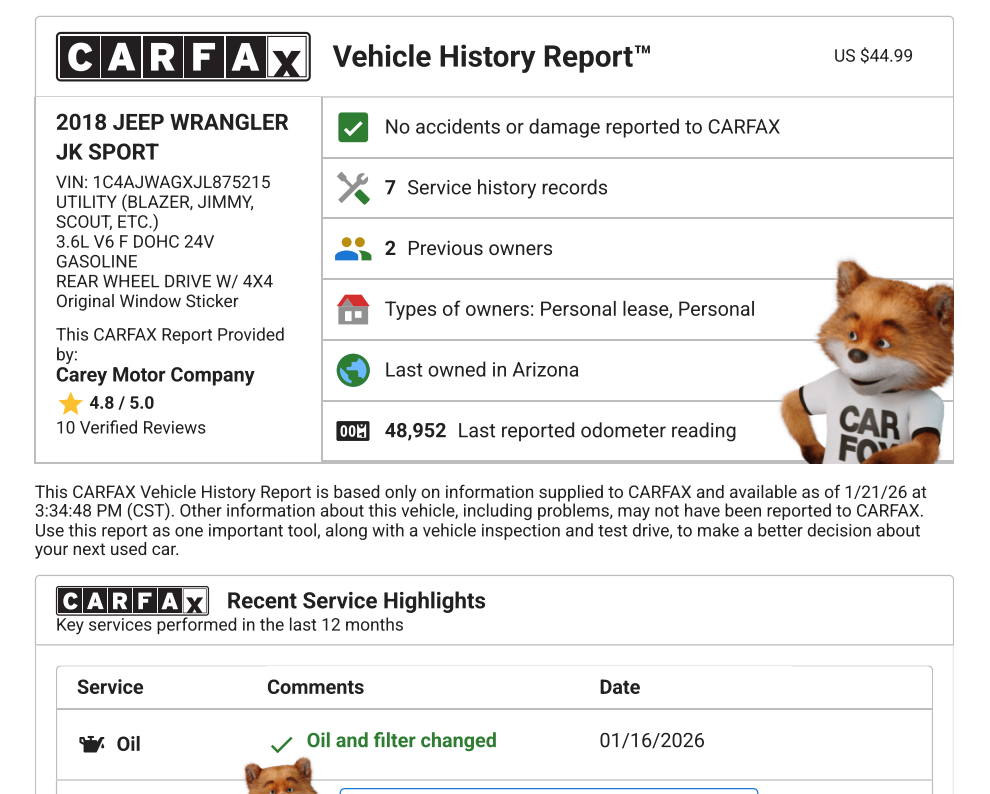Click the Service column header
Viewport: 990px width, 794px height.
110,687
